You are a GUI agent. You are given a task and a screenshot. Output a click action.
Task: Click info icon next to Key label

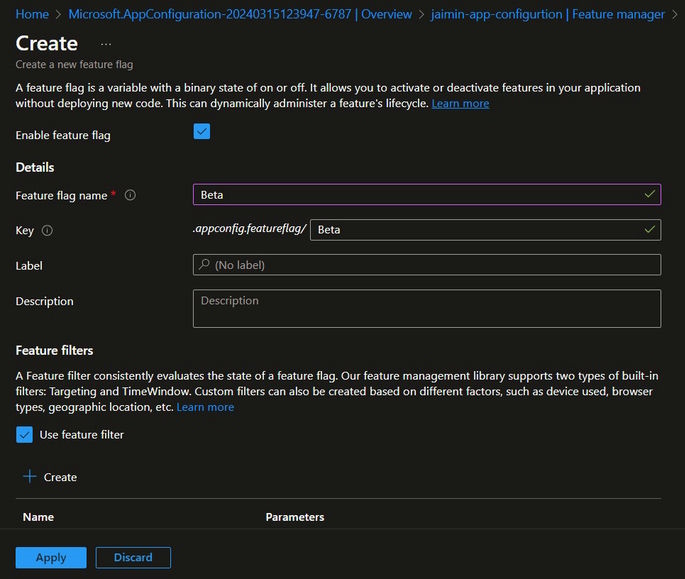click(x=47, y=231)
